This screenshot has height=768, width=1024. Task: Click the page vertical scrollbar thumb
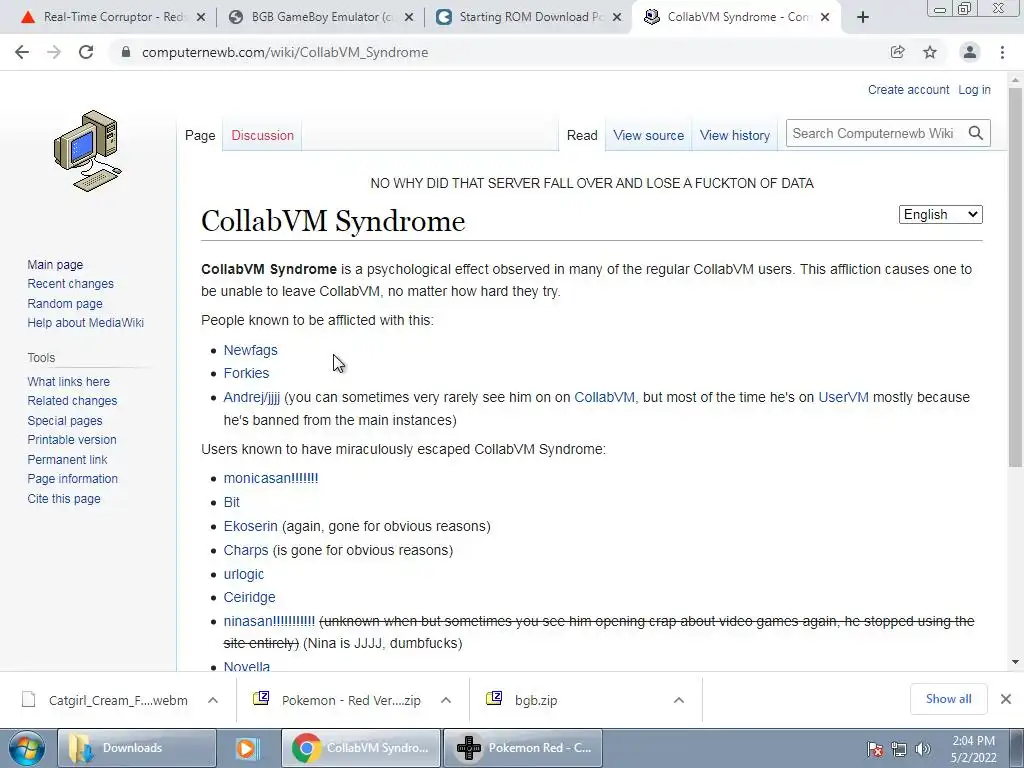pos(1015,278)
